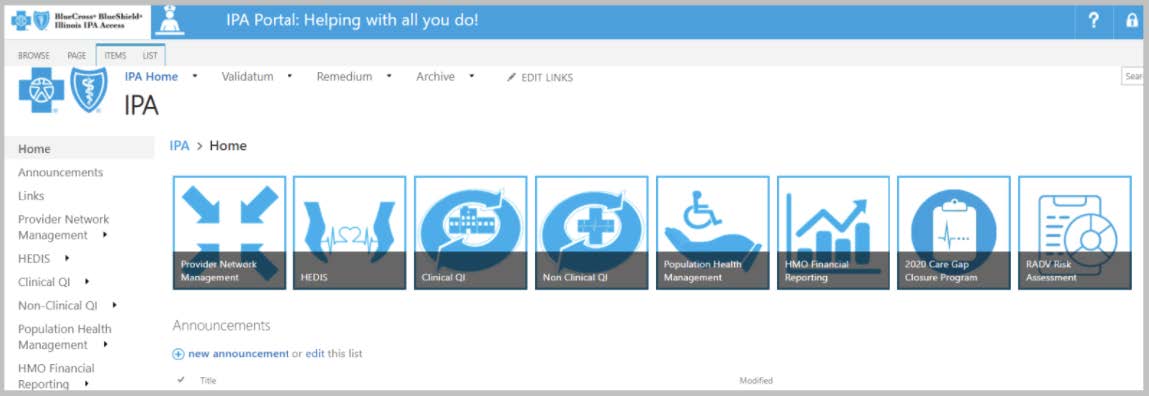1149x396 pixels.
Task: Click the lock icon in header
Action: click(x=1132, y=21)
